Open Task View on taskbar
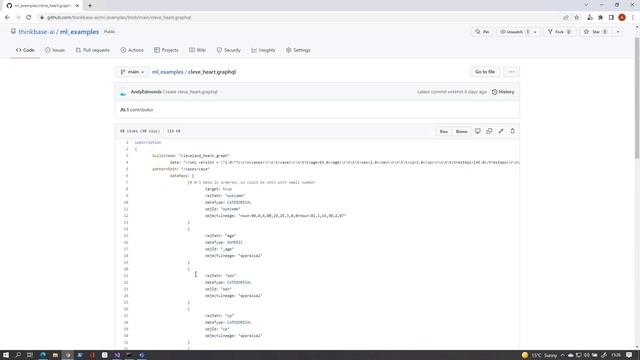The image size is (640, 360). [30, 355]
